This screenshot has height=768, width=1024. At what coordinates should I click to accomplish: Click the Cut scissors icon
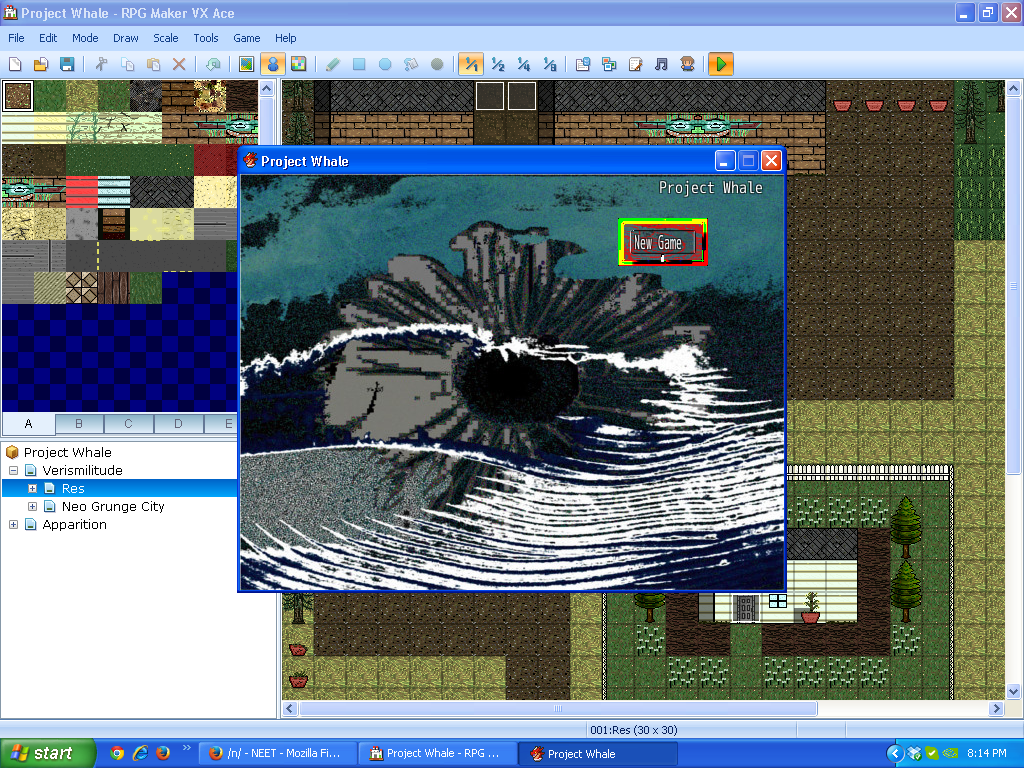tap(101, 64)
